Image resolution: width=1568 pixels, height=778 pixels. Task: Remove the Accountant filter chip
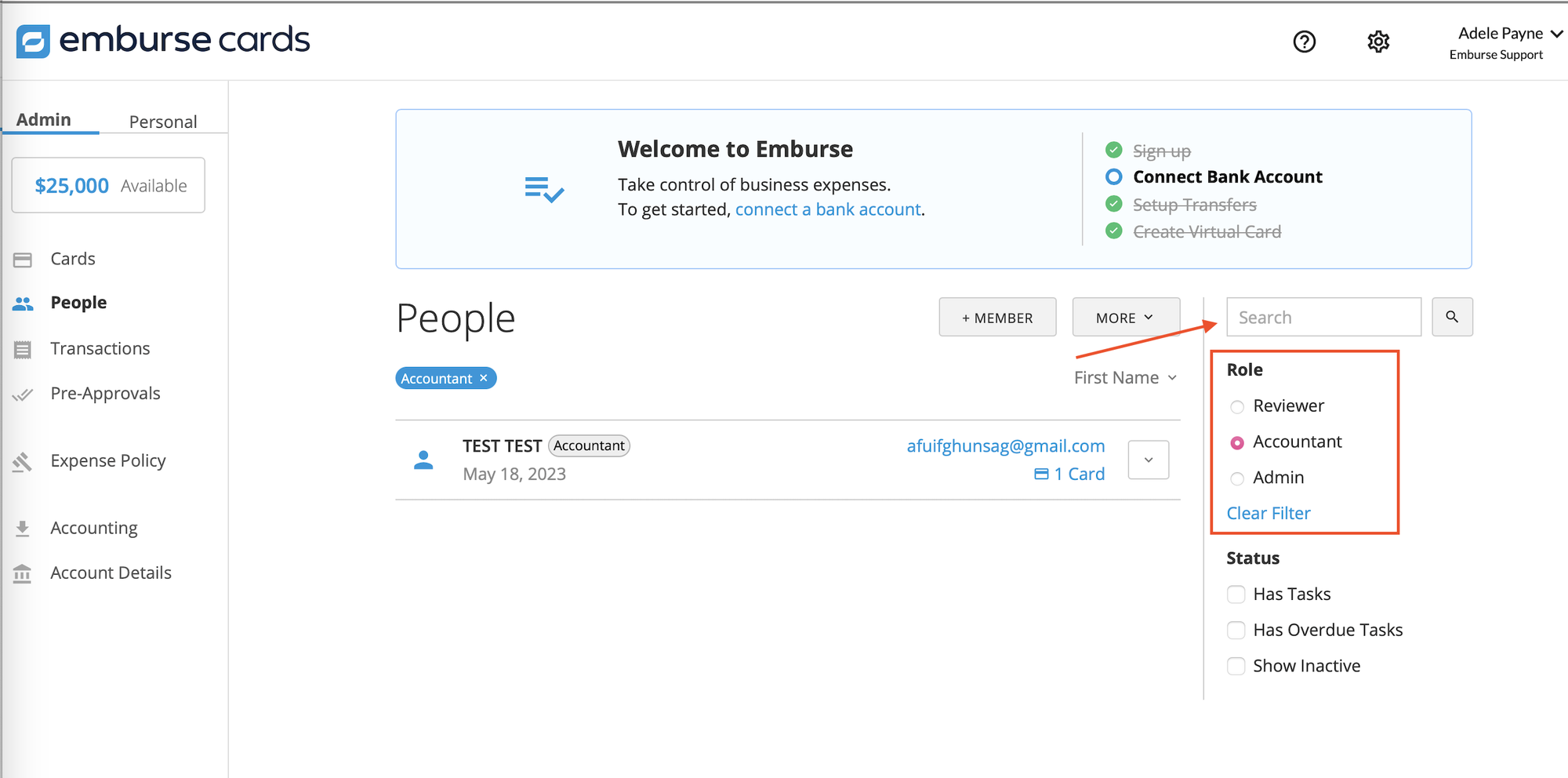pyautogui.click(x=484, y=378)
